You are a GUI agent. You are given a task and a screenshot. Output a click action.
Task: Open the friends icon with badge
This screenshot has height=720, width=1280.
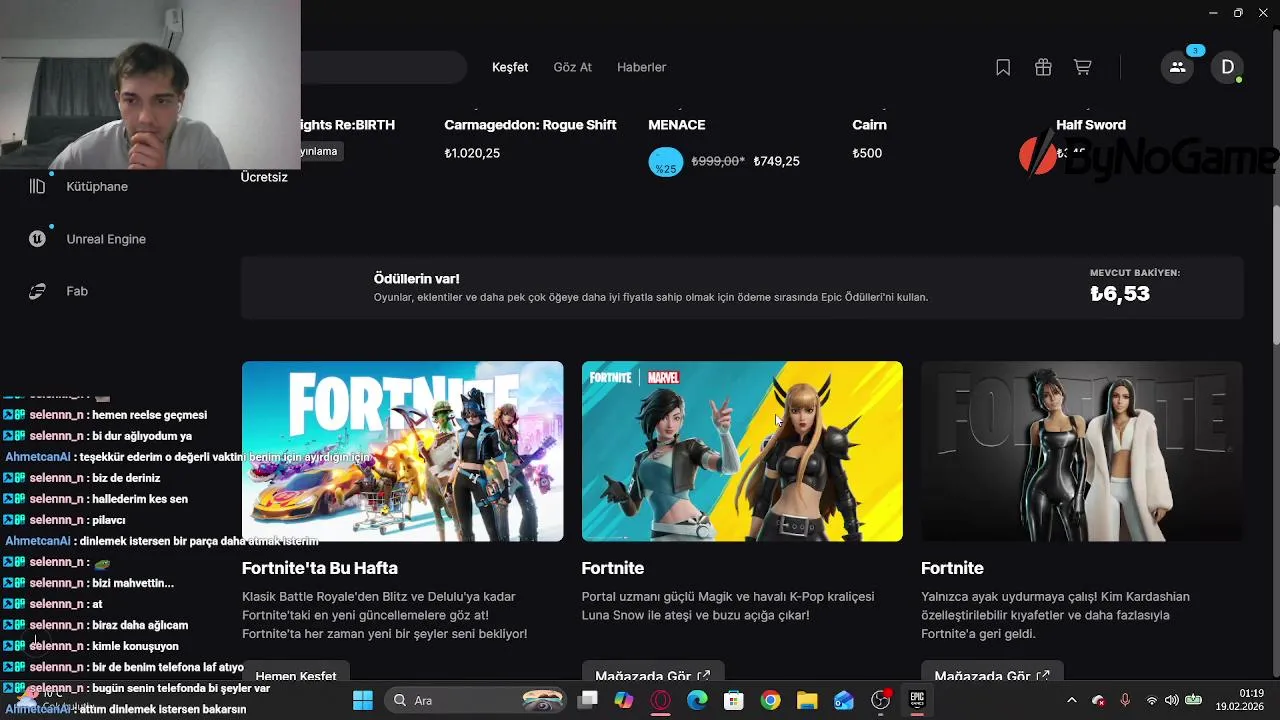pyautogui.click(x=1177, y=67)
